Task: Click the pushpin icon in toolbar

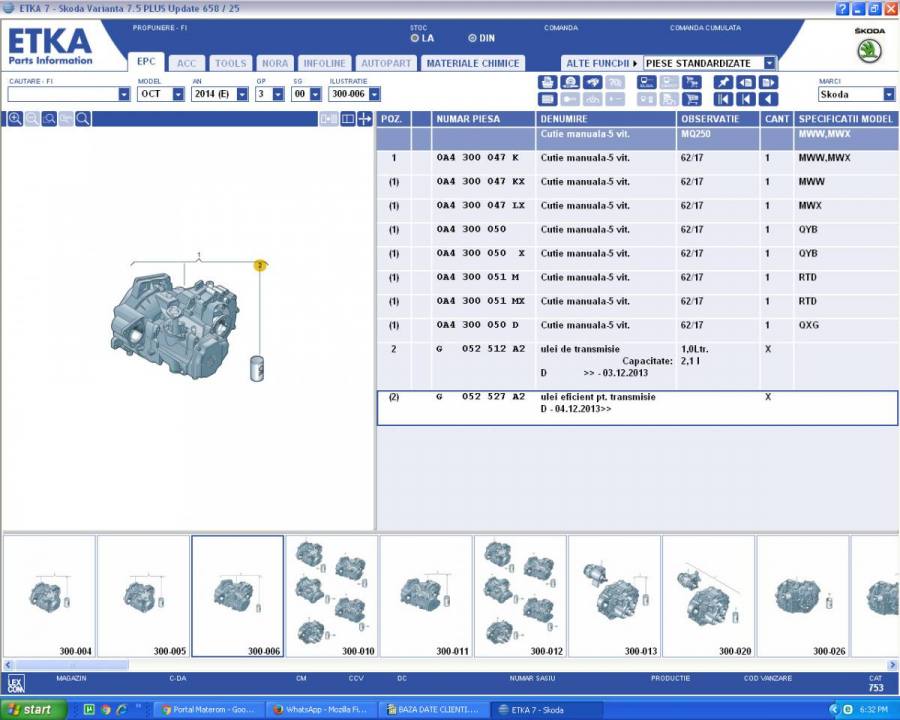Action: coord(722,82)
